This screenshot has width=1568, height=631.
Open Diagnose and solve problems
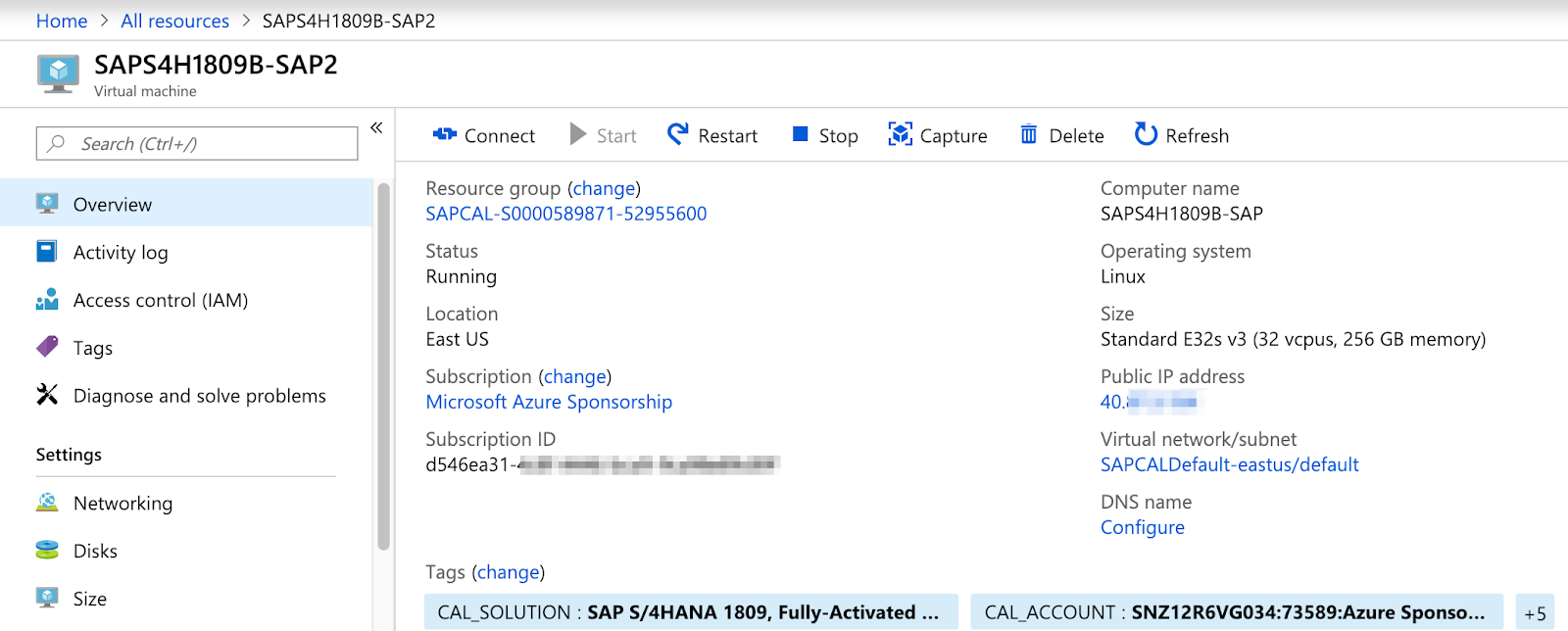point(186,396)
